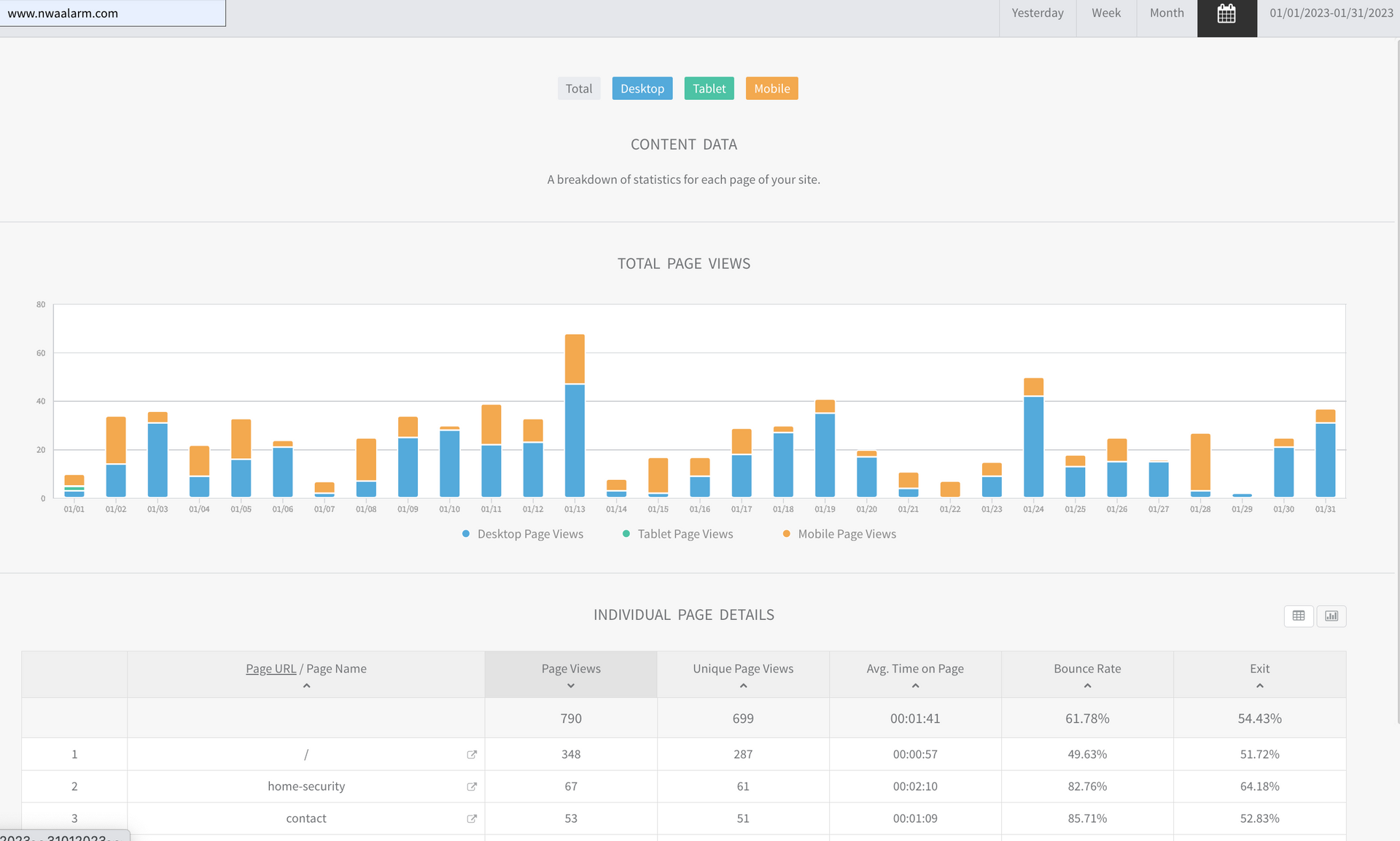Image resolution: width=1400 pixels, height=841 pixels.
Task: Sort by Unique Page Views chevron
Action: coord(743,686)
